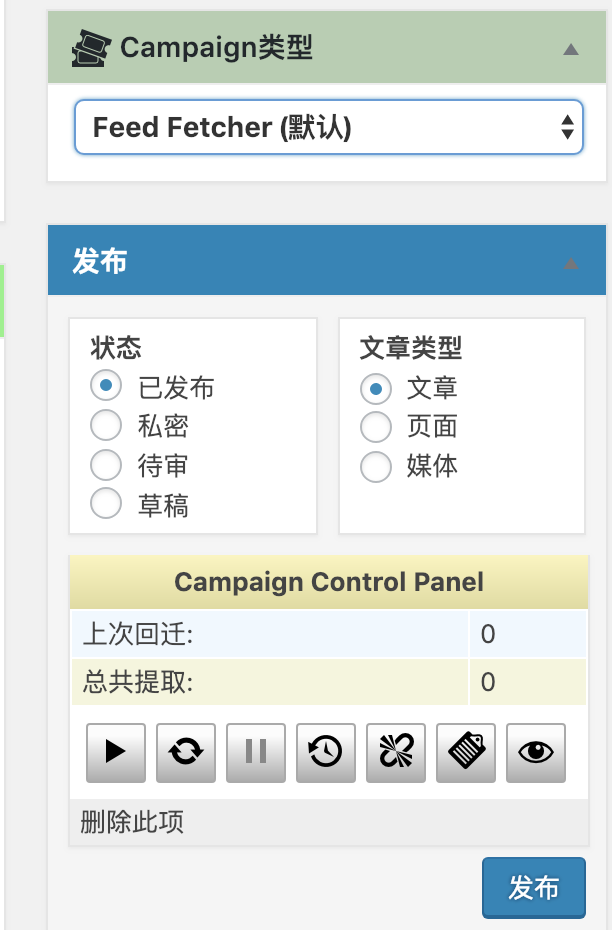Screen dimensions: 612x930
Task: Click the price tag icon button
Action: point(466,752)
